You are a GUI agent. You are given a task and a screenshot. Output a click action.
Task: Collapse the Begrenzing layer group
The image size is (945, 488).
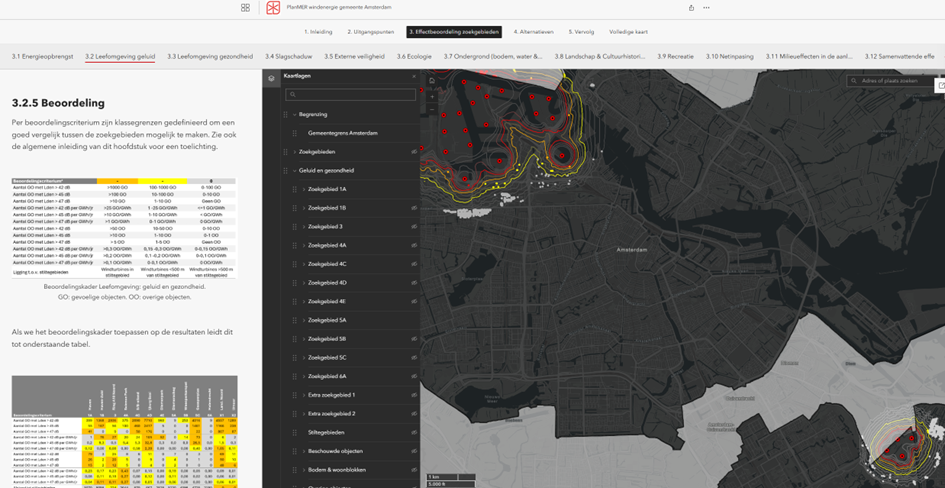tap(295, 115)
